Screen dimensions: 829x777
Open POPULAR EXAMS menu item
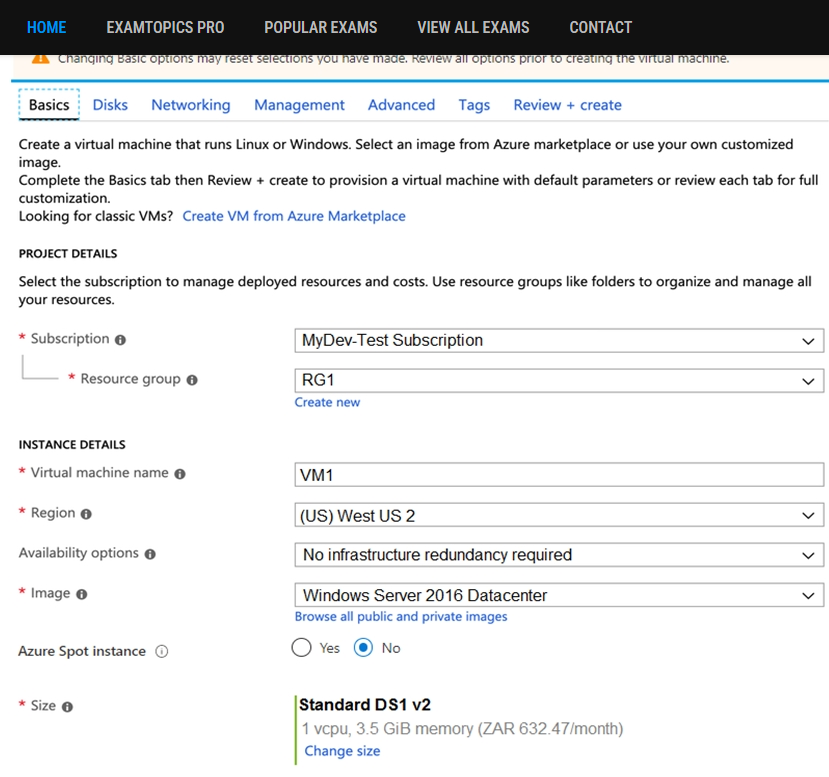321,27
